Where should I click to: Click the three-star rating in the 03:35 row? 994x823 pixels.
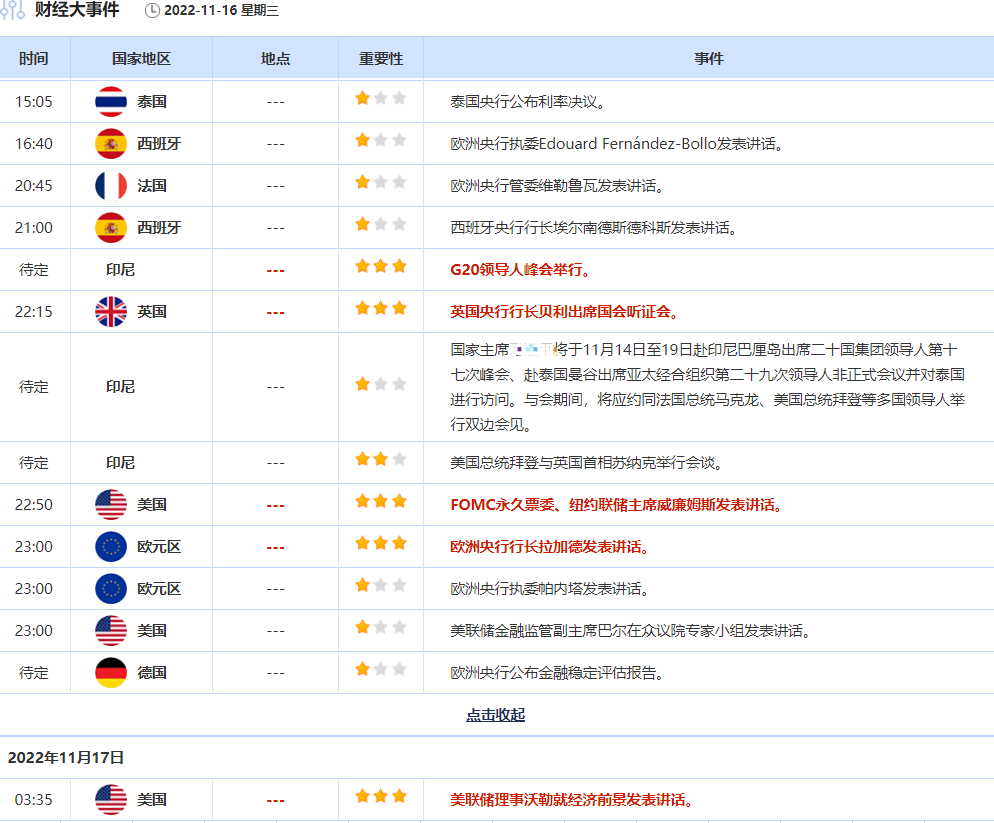tap(381, 797)
